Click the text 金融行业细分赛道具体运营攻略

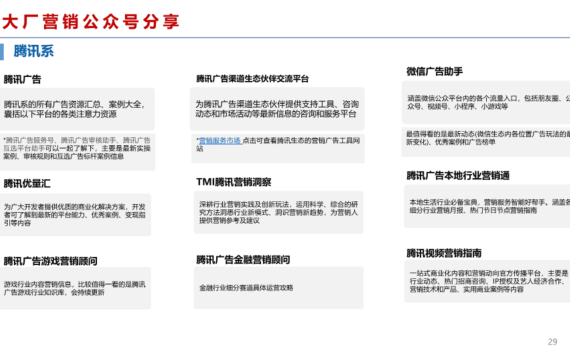[246, 288]
